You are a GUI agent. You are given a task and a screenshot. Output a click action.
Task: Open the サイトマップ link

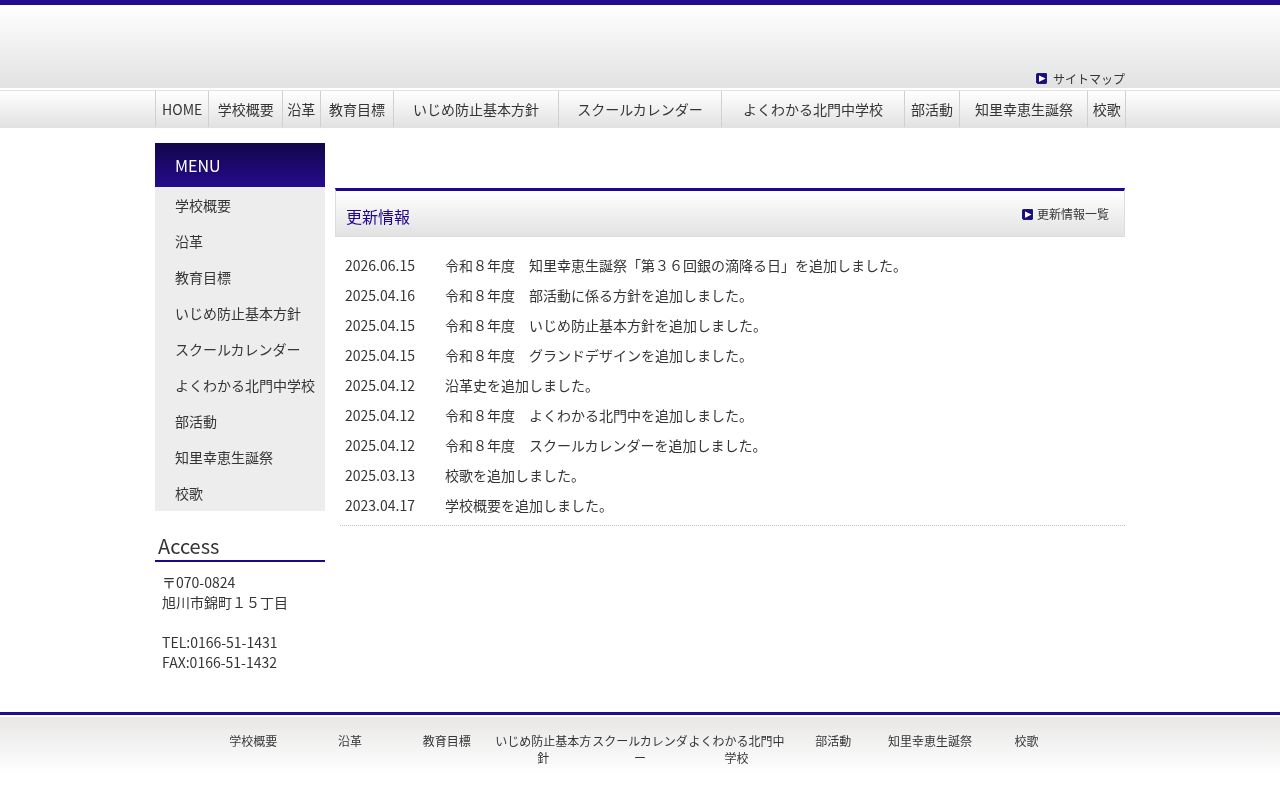tap(1088, 79)
